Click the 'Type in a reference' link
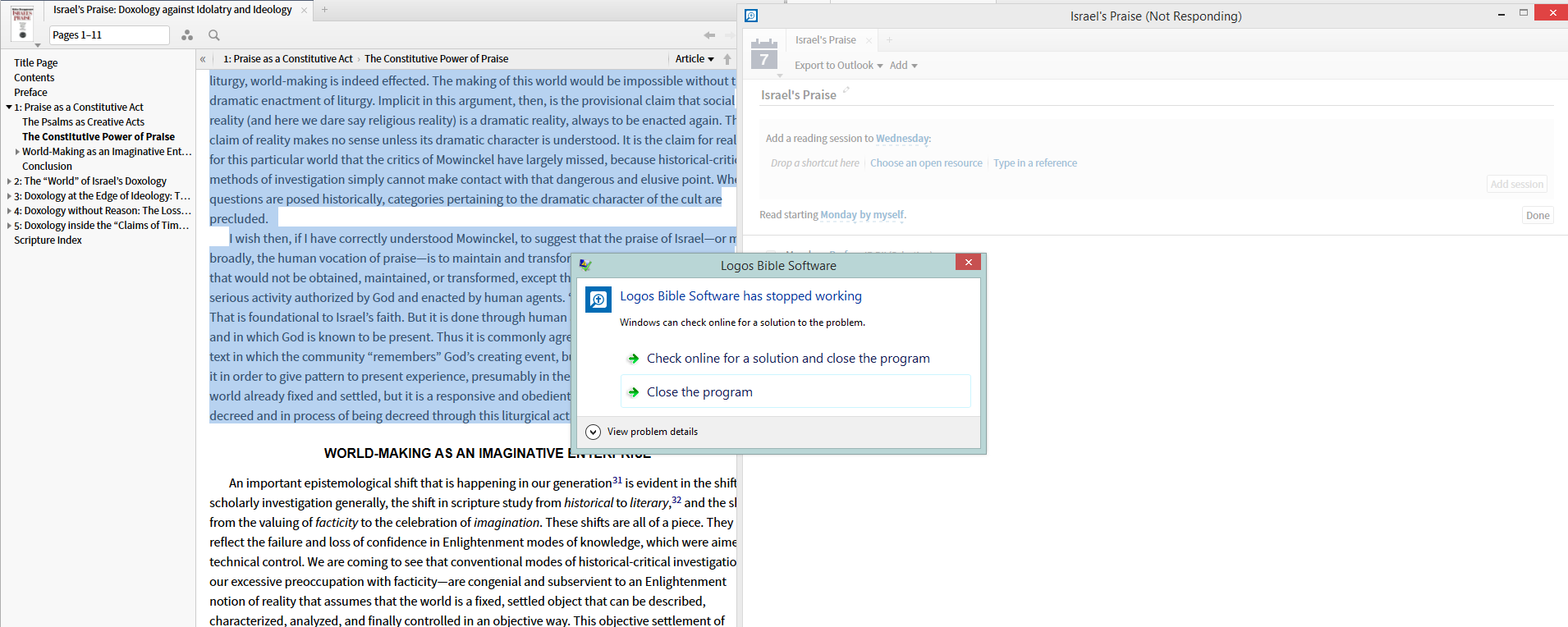 1035,163
